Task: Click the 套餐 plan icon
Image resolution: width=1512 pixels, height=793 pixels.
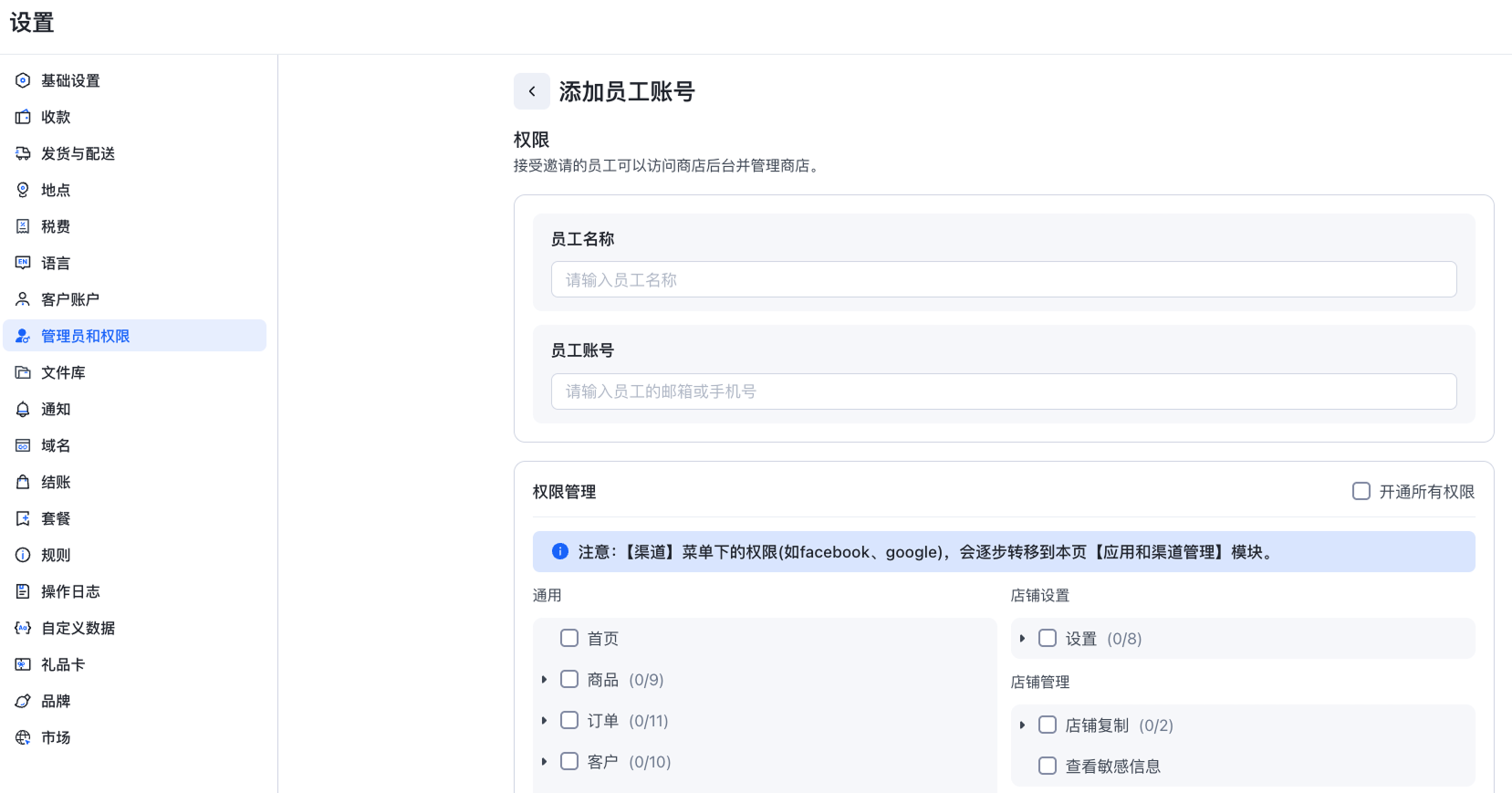Action: 23,518
